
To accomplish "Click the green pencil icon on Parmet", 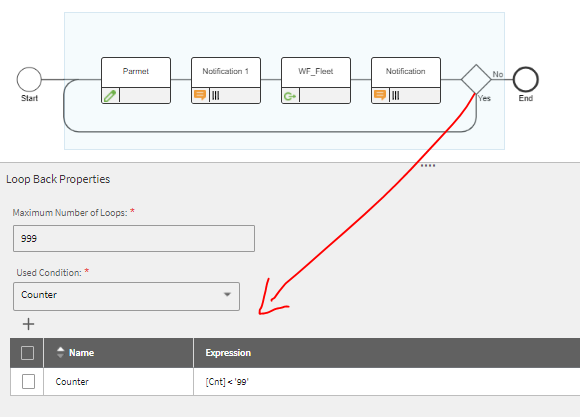I will pos(110,96).
